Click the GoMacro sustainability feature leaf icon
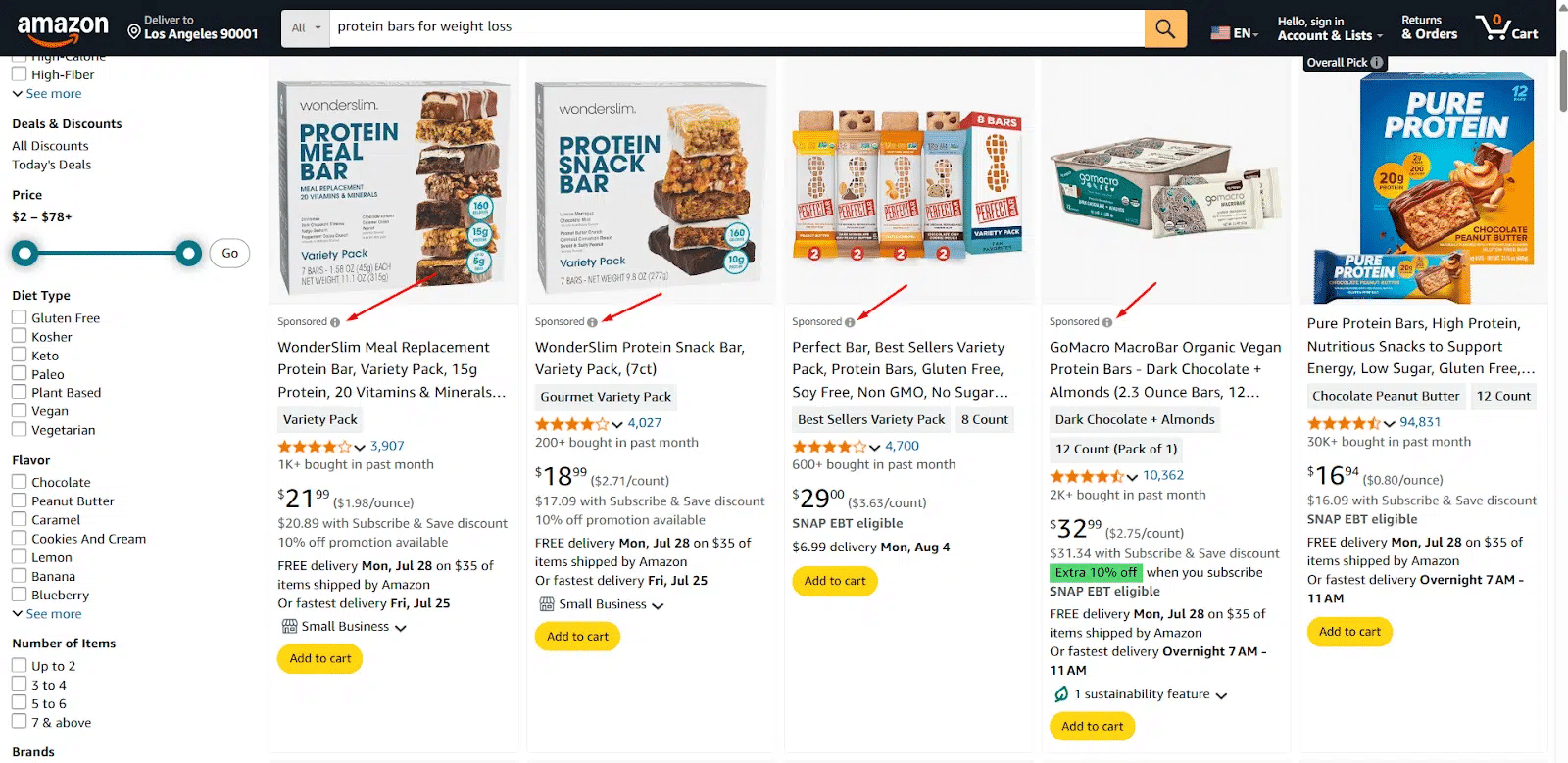The height and width of the screenshot is (763, 1568). (1060, 694)
